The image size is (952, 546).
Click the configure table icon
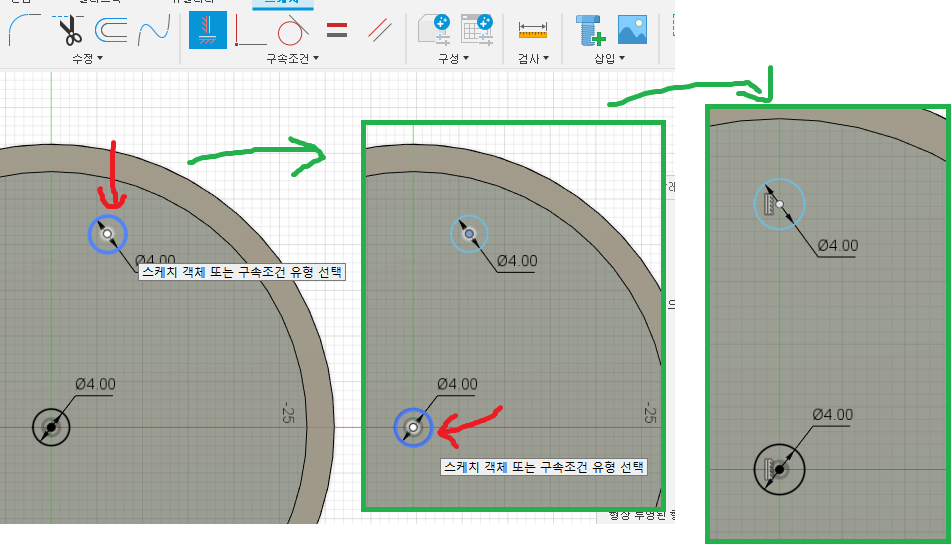[477, 30]
